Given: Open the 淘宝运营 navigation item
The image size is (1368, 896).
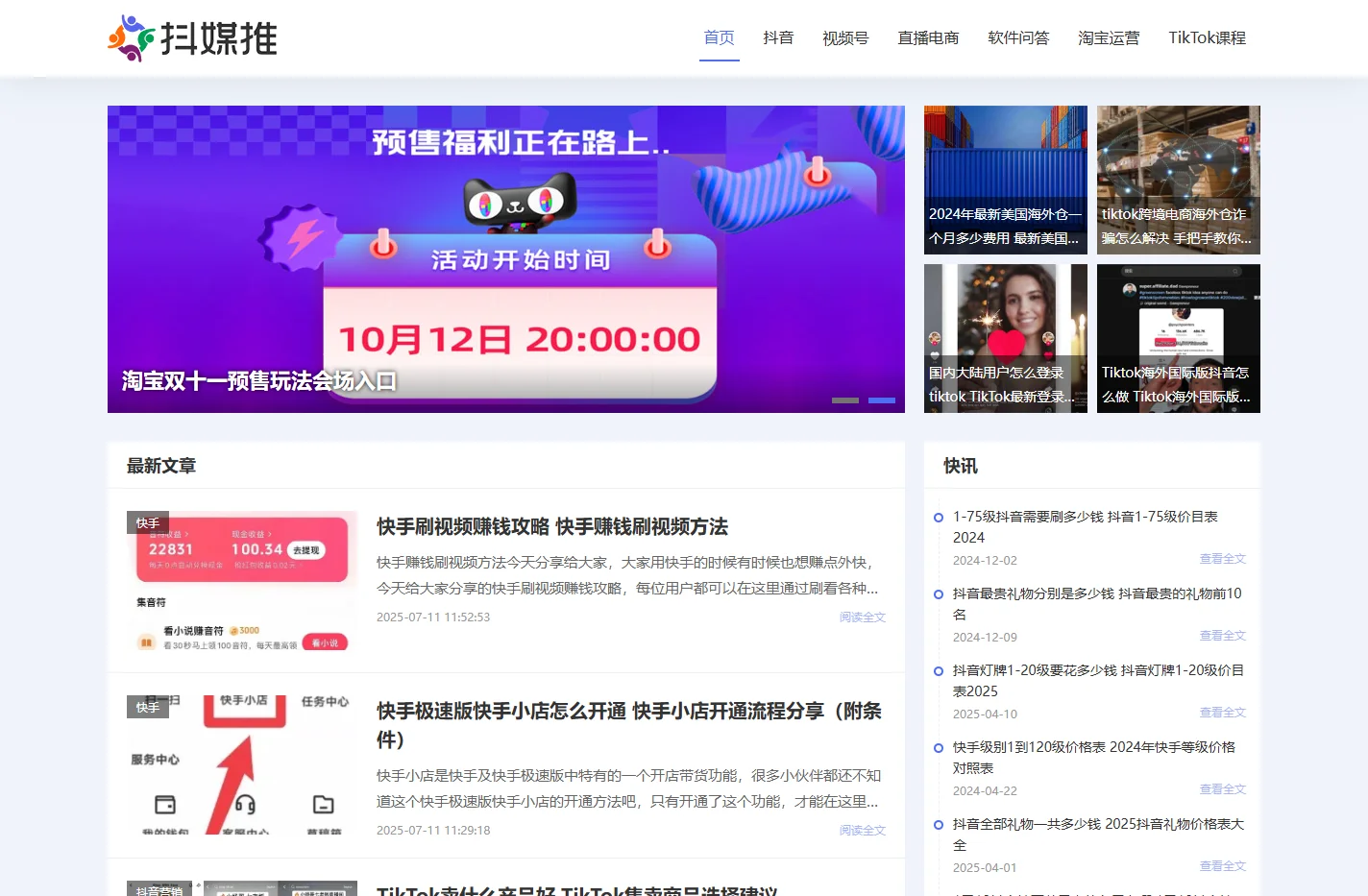Looking at the screenshot, I should click(1109, 38).
